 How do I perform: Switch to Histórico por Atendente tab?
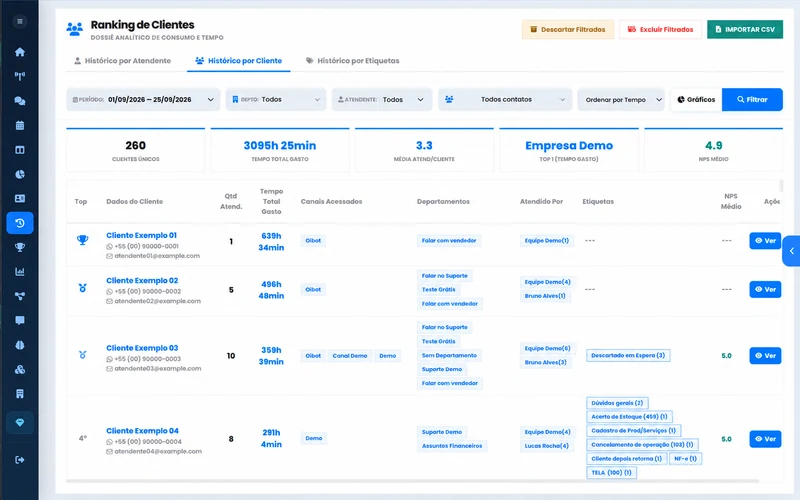[x=122, y=61]
